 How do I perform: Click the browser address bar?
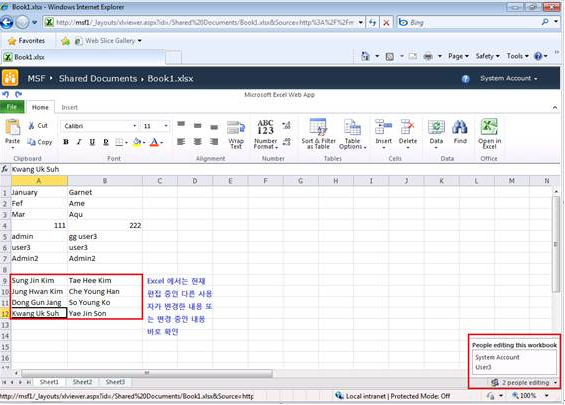pyautogui.click(x=204, y=22)
